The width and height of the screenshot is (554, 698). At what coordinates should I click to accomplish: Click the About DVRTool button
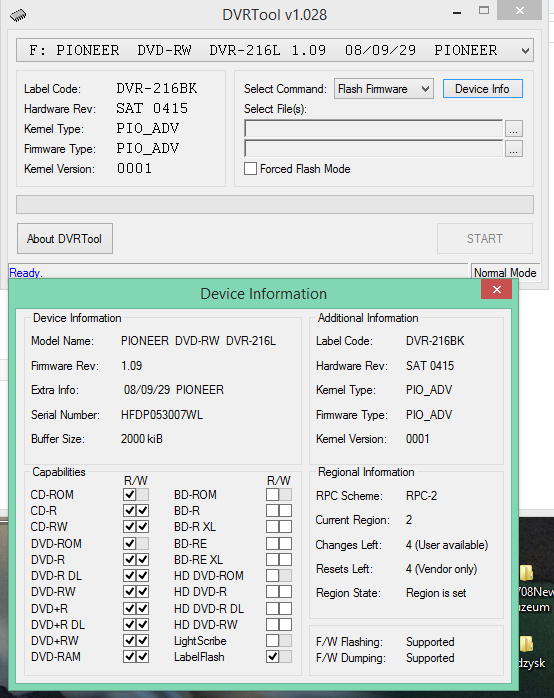tap(65, 239)
